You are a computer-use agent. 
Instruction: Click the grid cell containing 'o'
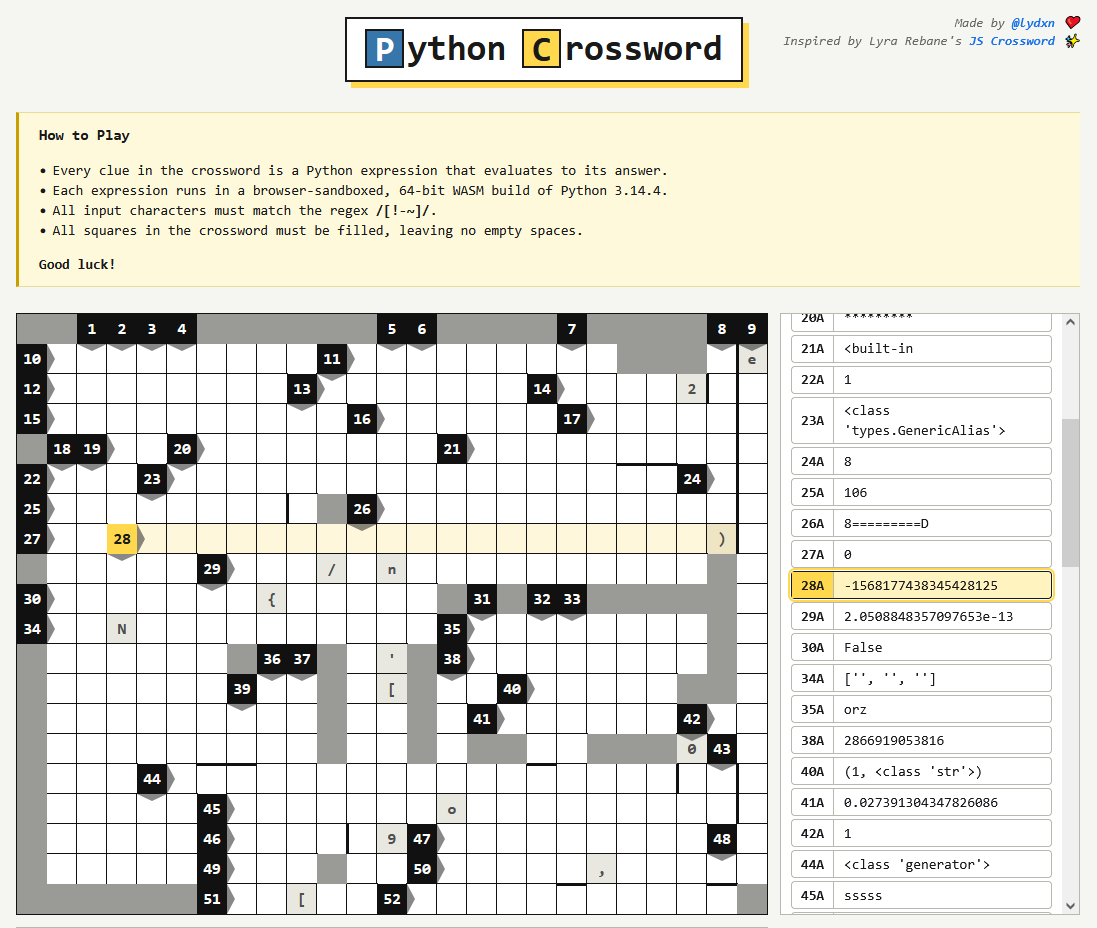coord(452,810)
